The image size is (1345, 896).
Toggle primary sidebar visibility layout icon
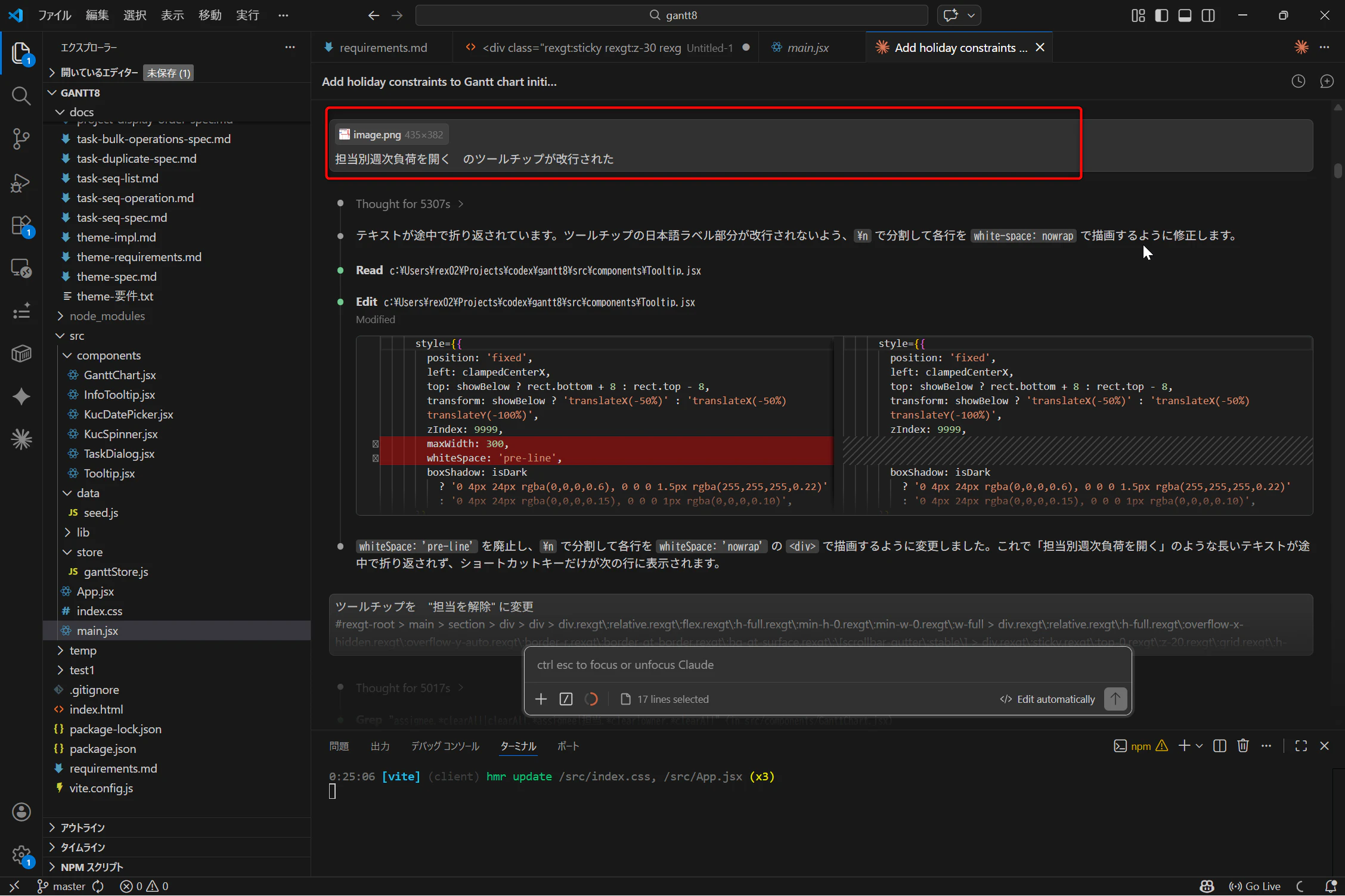coord(1161,15)
